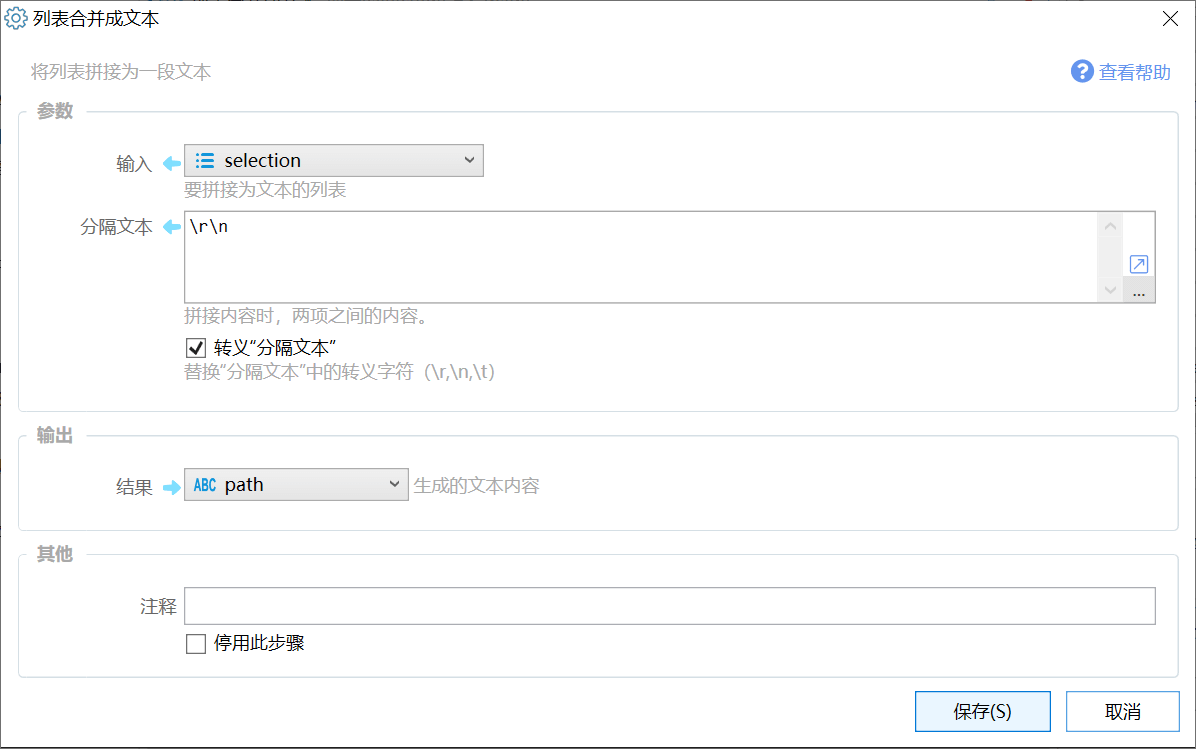Screen dimensions: 1196x749
Task: Open the selection input dropdown
Action: click(x=334, y=160)
